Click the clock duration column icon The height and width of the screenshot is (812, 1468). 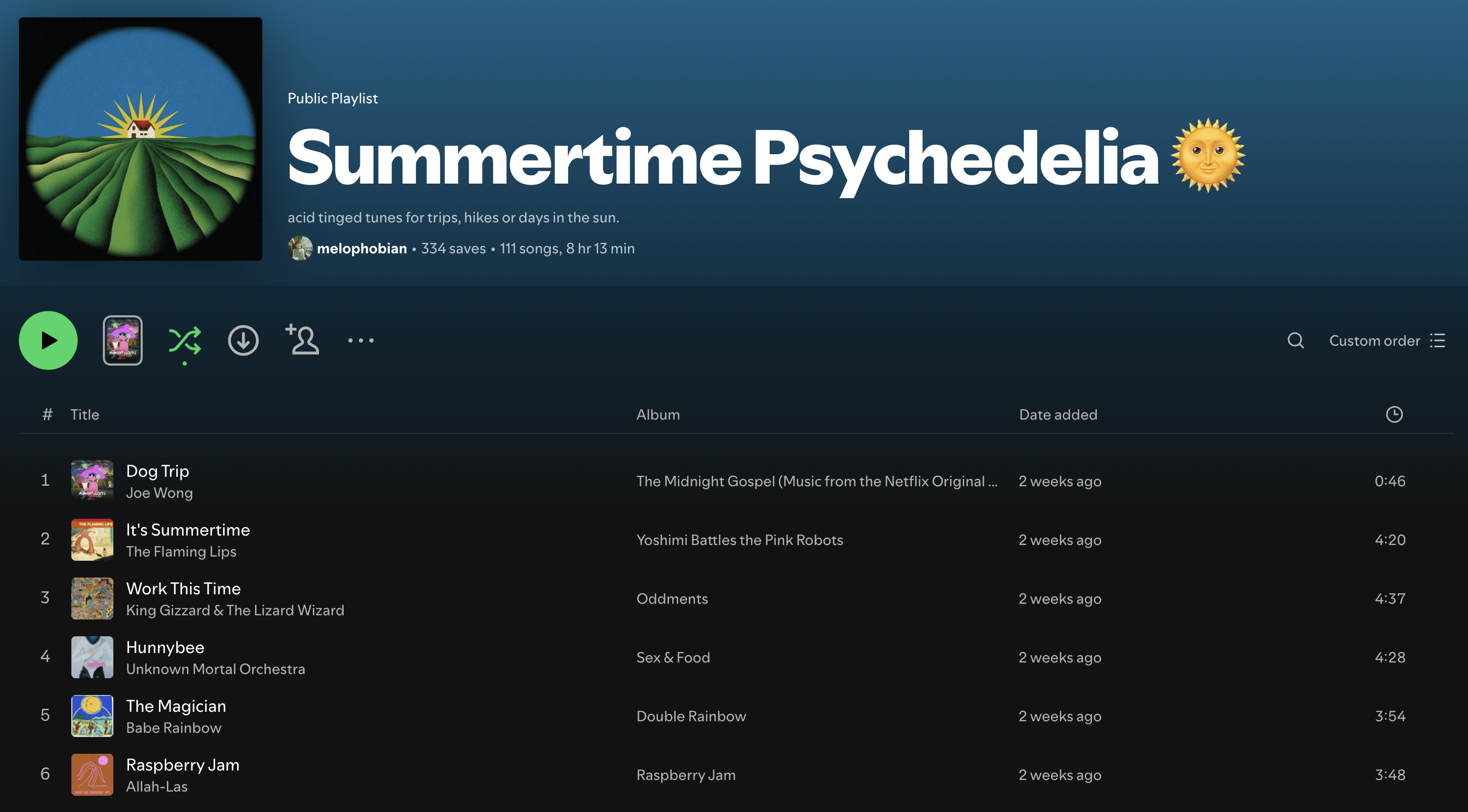coord(1394,414)
